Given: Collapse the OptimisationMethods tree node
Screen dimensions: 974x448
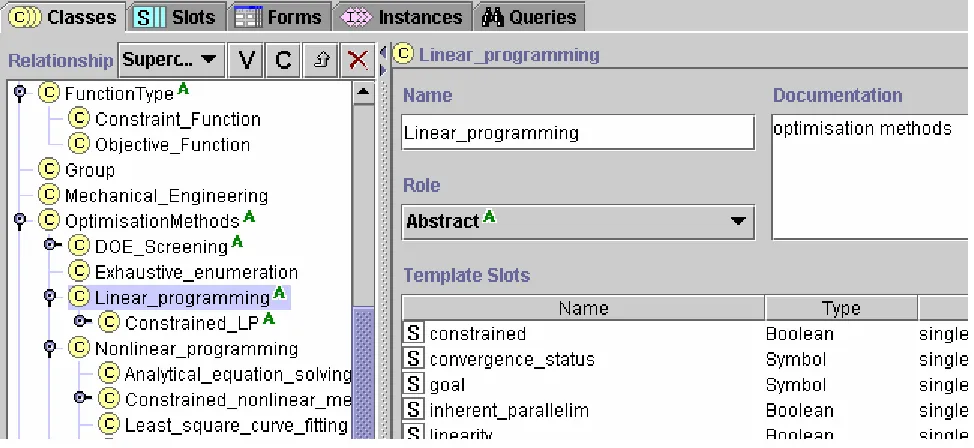Looking at the screenshot, I should 20,221.
